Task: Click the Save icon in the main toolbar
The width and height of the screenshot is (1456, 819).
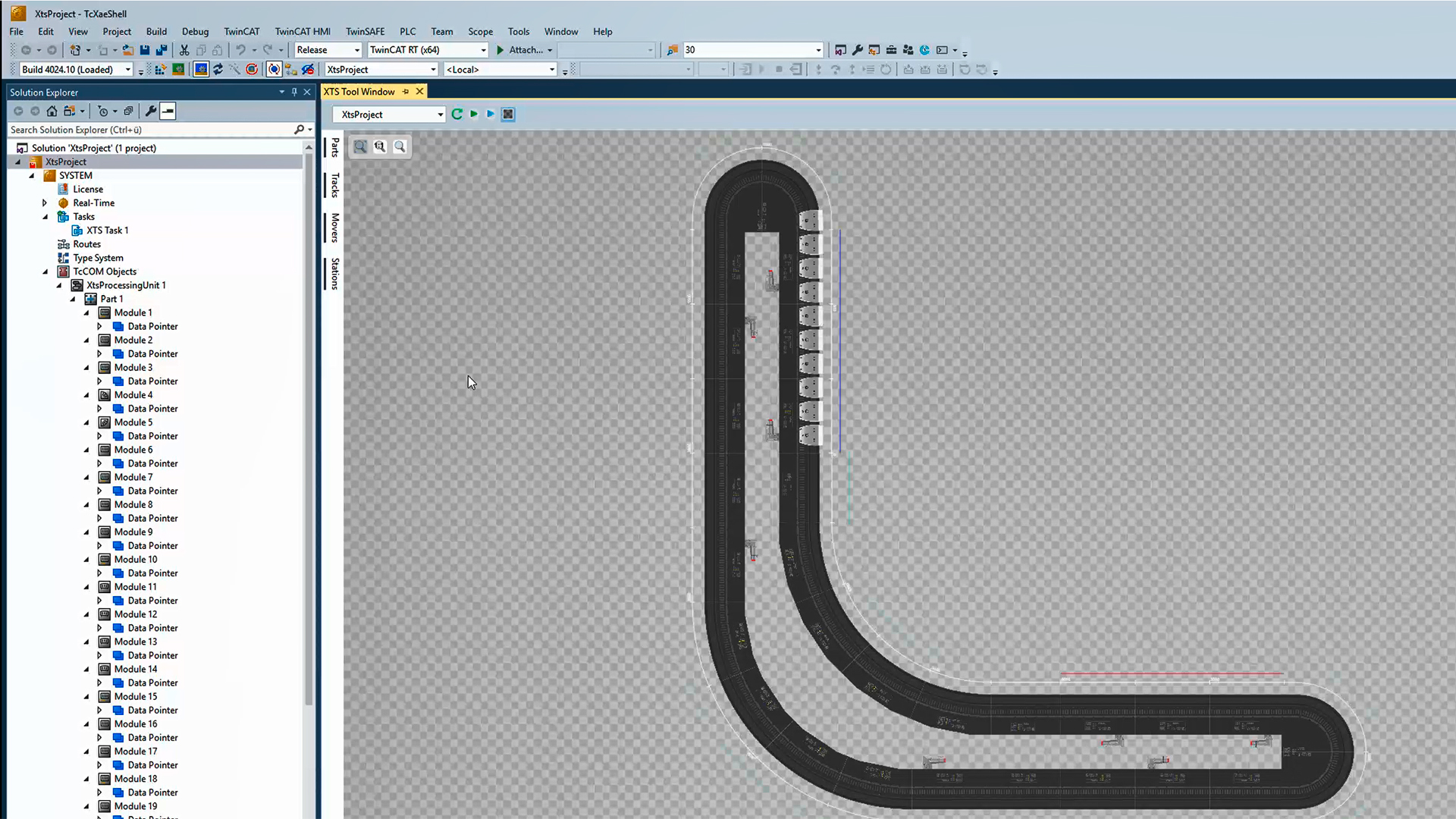Action: click(x=144, y=49)
